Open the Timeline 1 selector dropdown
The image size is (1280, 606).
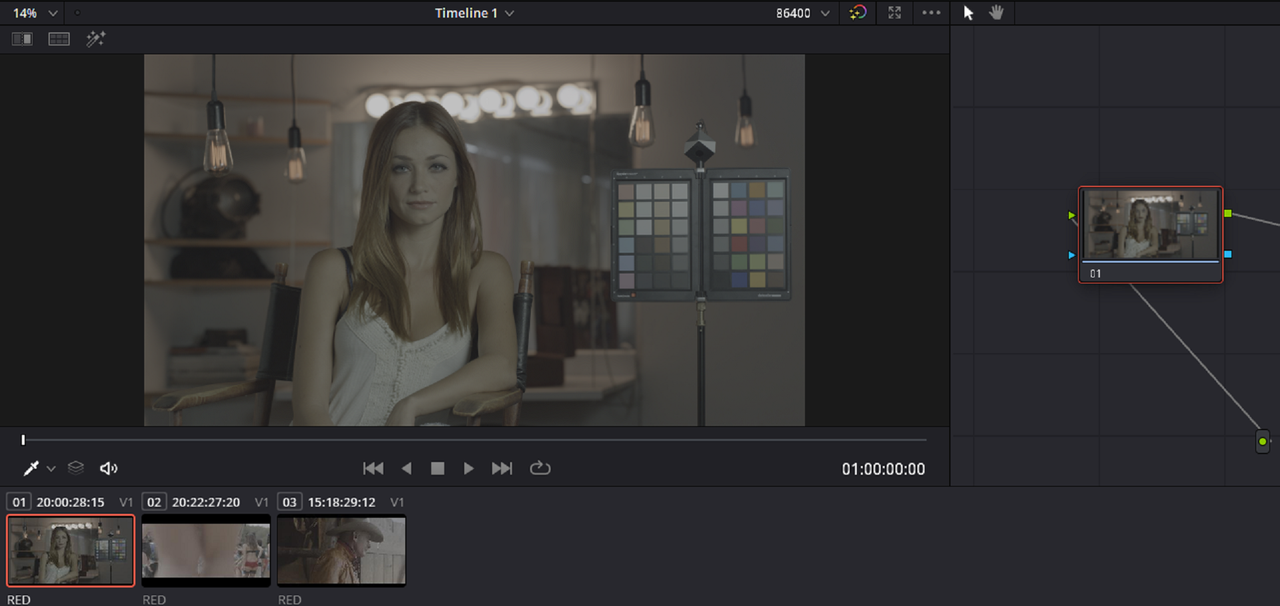474,13
